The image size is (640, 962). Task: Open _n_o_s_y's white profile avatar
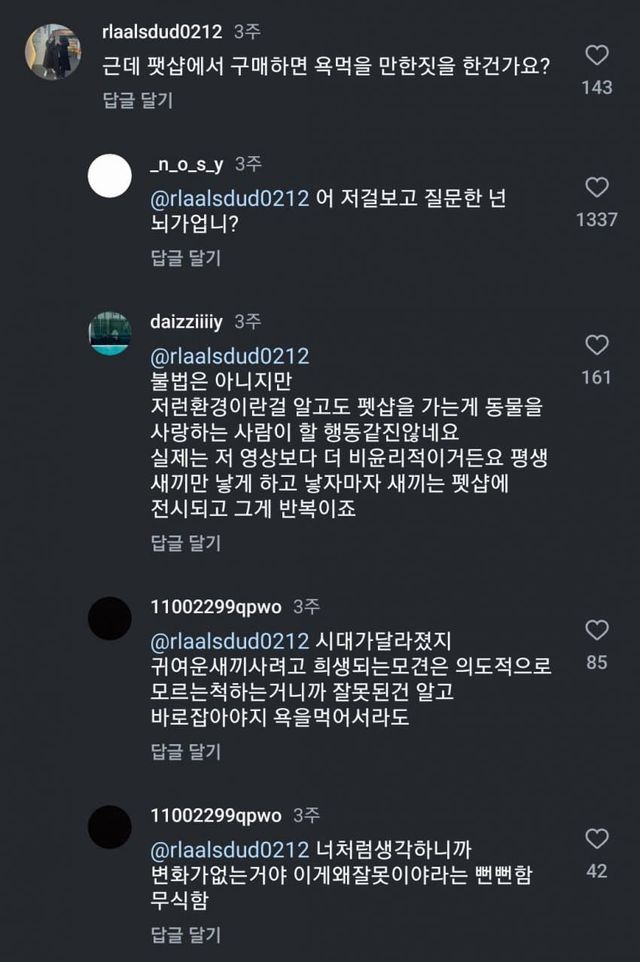click(110, 178)
